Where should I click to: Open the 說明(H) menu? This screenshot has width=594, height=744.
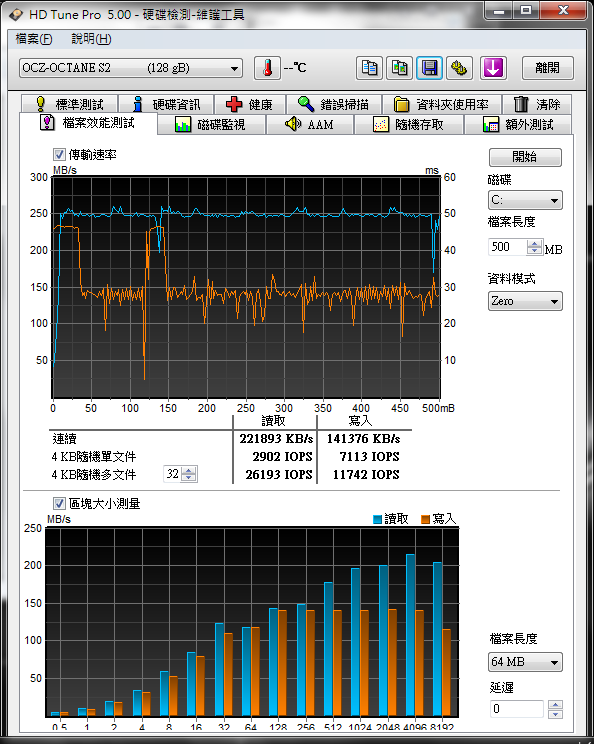click(x=91, y=39)
